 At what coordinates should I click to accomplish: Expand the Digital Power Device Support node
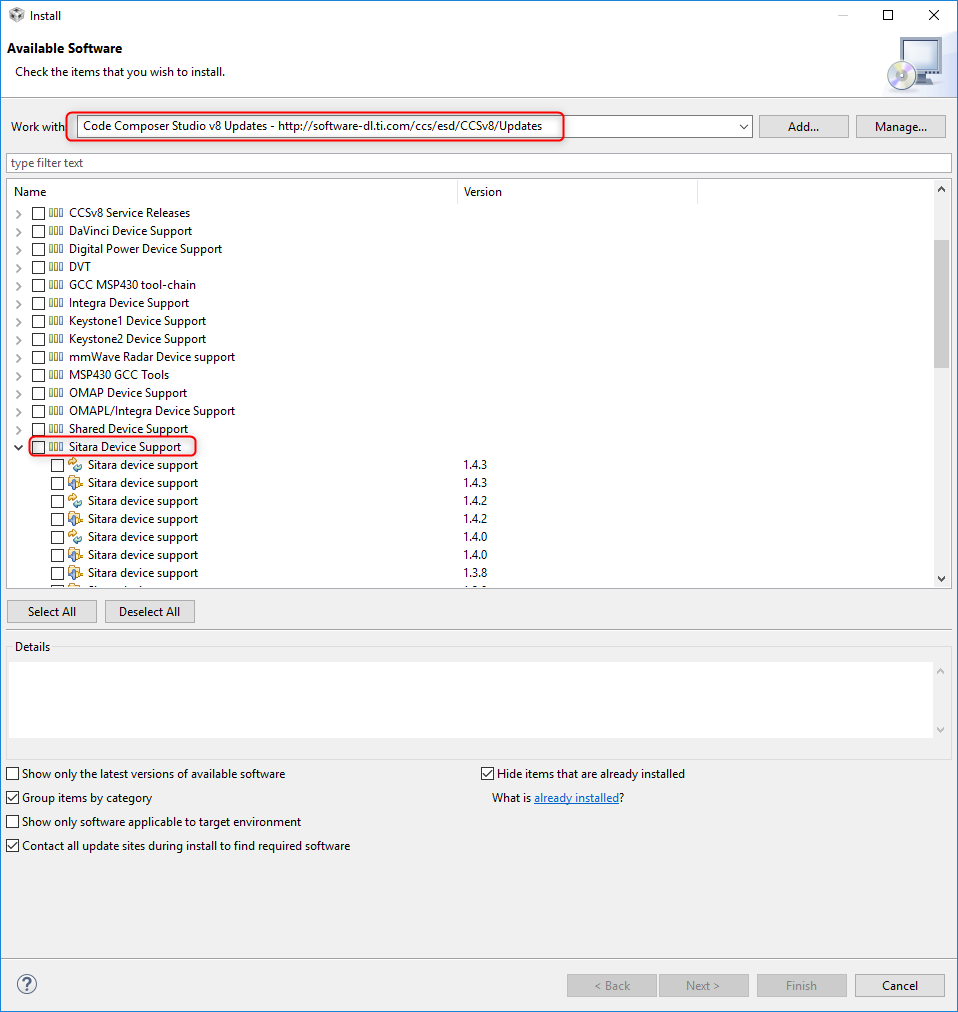[x=19, y=250]
